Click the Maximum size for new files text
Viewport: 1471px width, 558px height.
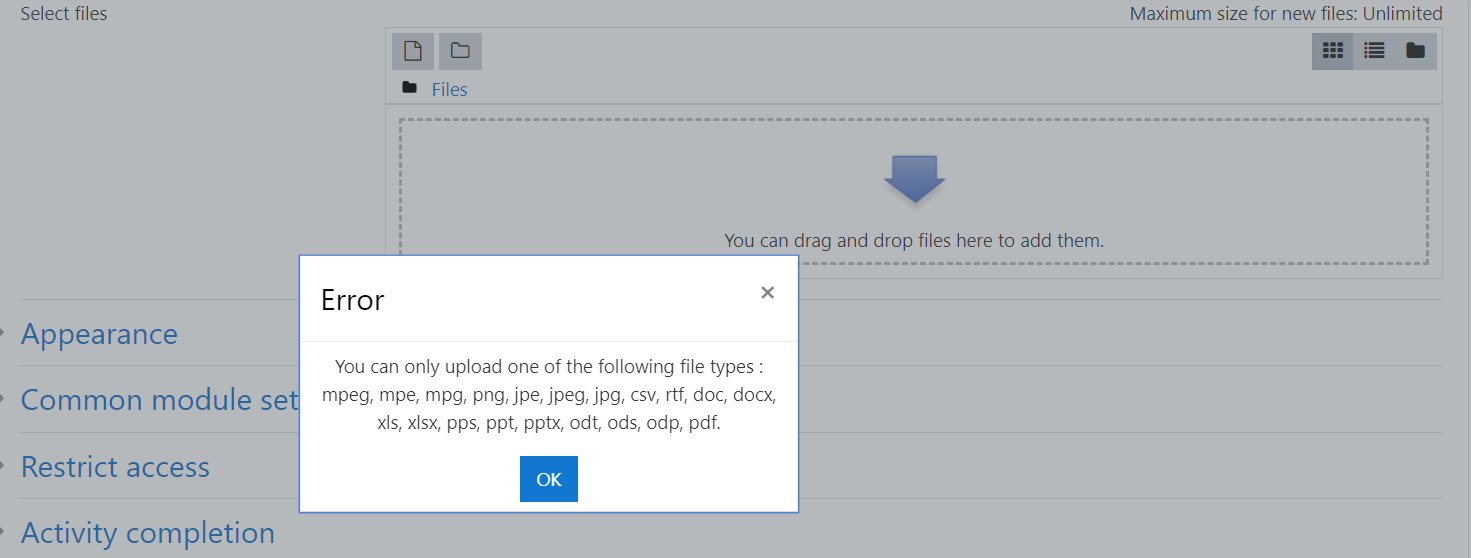pos(1286,14)
